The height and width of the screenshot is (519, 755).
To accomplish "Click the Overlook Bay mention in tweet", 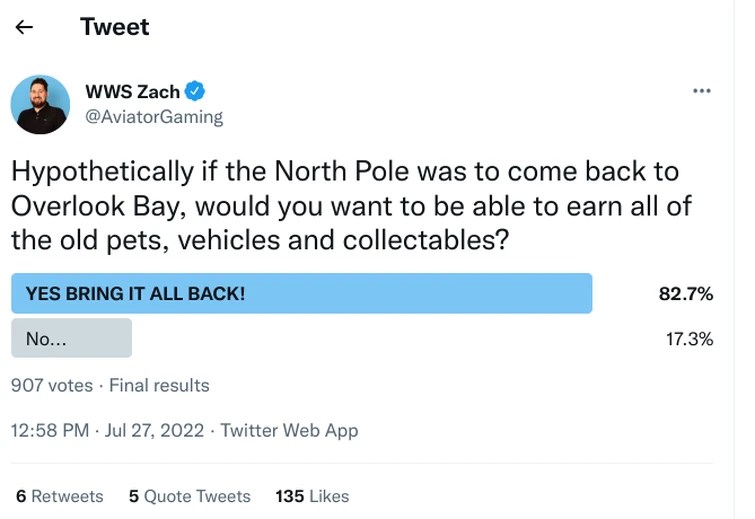I will [84, 205].
